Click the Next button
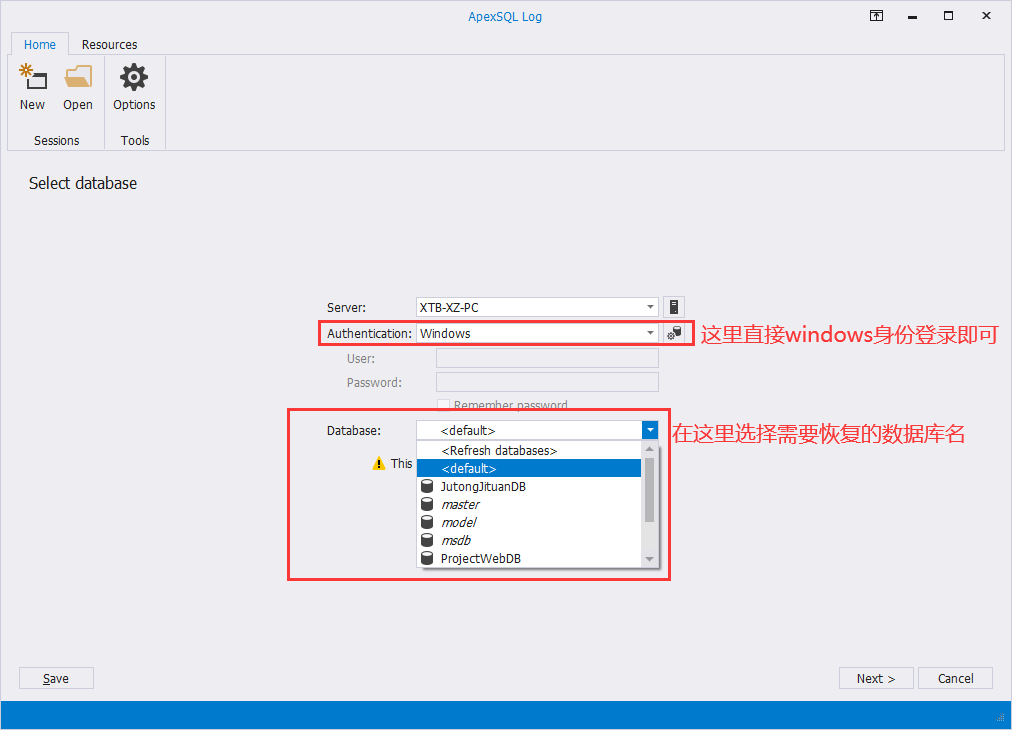 click(875, 678)
